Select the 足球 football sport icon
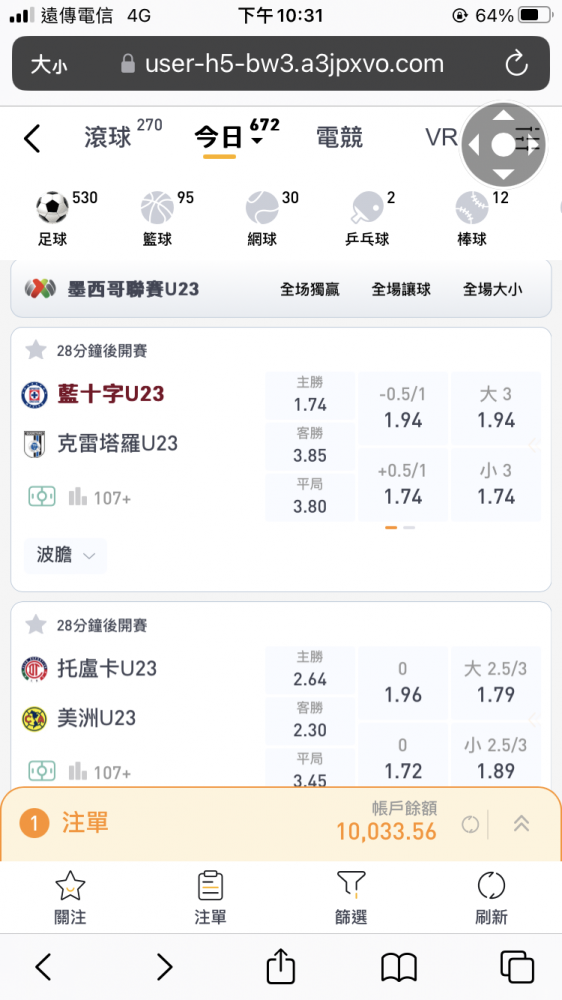Screen dimensions: 562x1000 point(52,209)
